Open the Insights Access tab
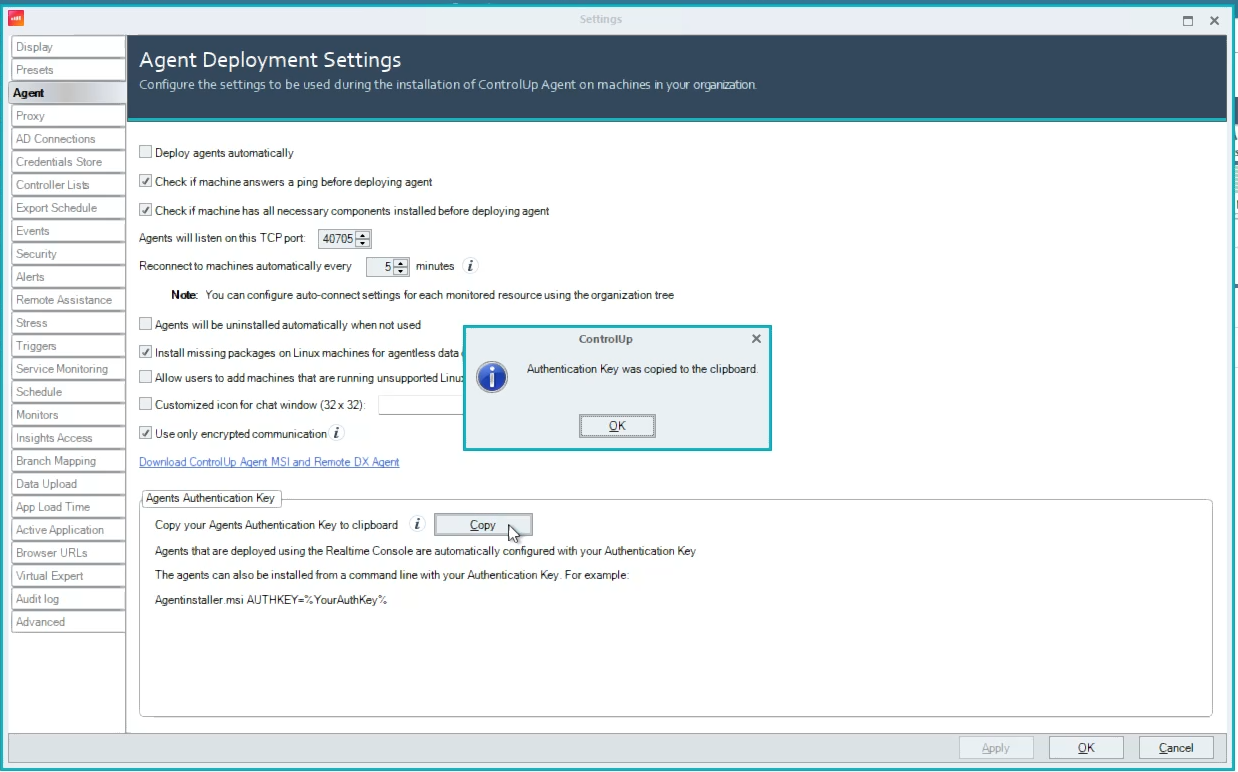 [x=67, y=438]
